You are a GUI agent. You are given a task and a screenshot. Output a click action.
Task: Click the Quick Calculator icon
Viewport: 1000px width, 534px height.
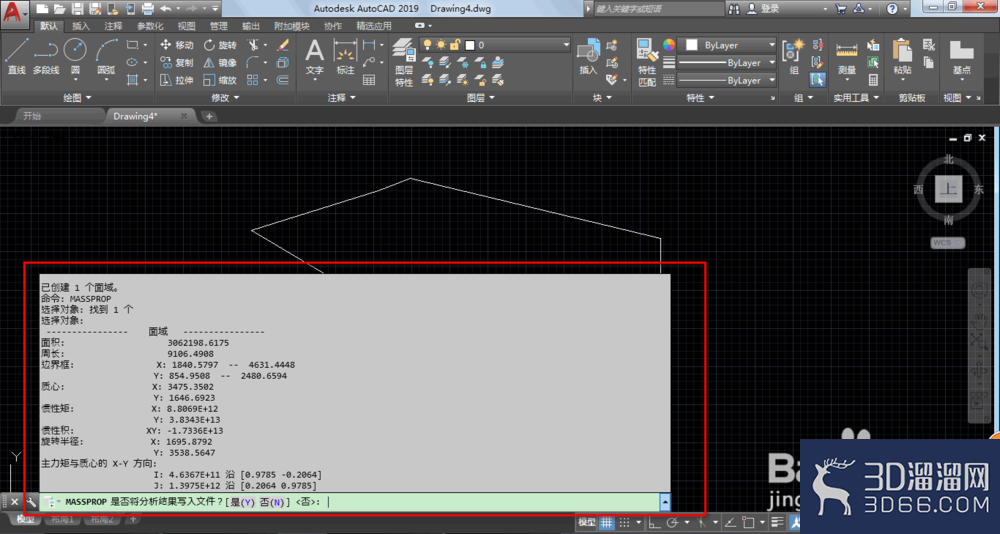click(873, 80)
